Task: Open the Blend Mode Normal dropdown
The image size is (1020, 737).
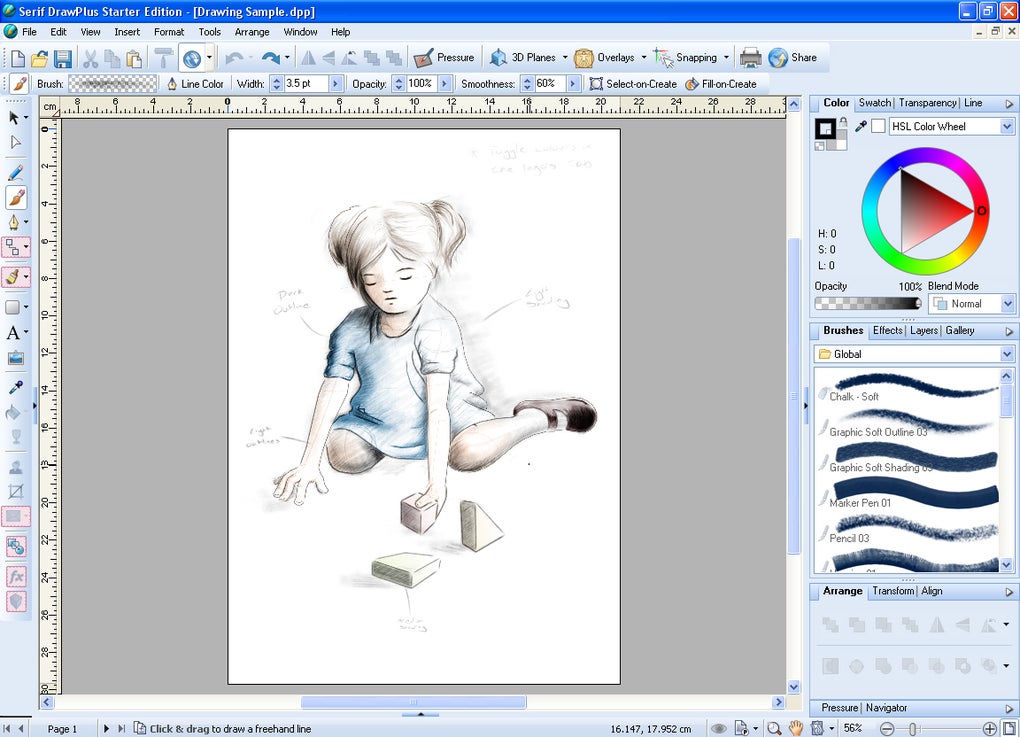Action: (1007, 304)
